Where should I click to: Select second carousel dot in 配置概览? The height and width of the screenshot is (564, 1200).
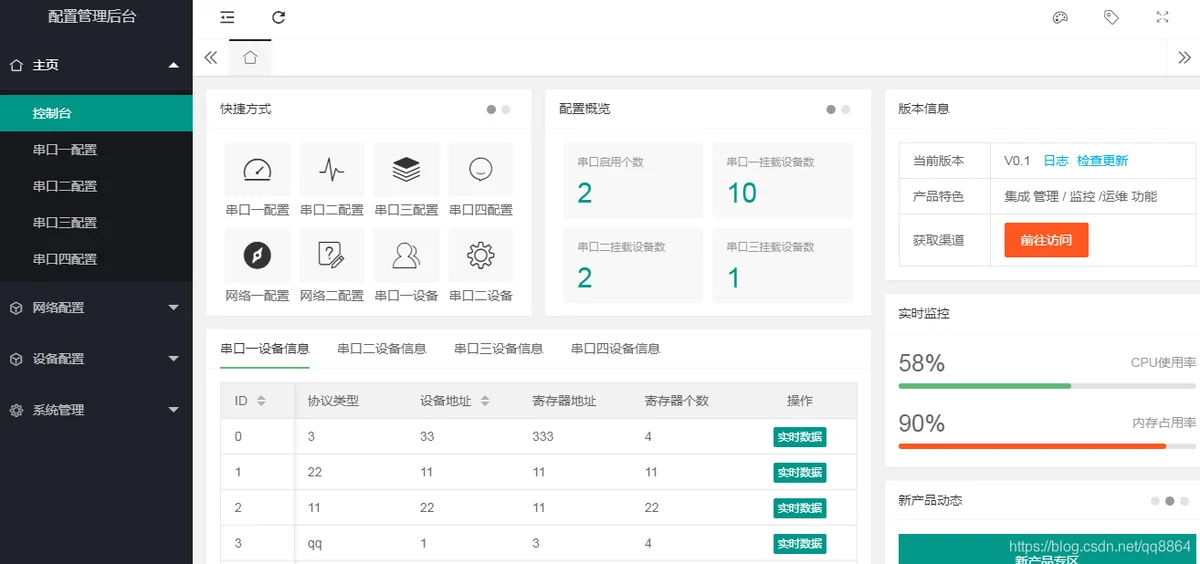846,110
